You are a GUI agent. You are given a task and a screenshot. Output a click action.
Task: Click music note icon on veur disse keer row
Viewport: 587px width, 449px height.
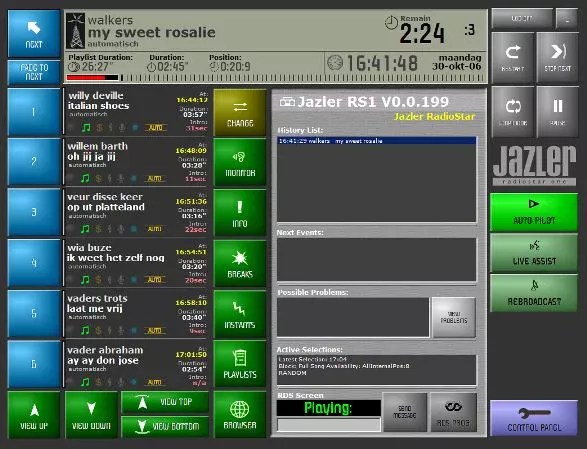86,228
